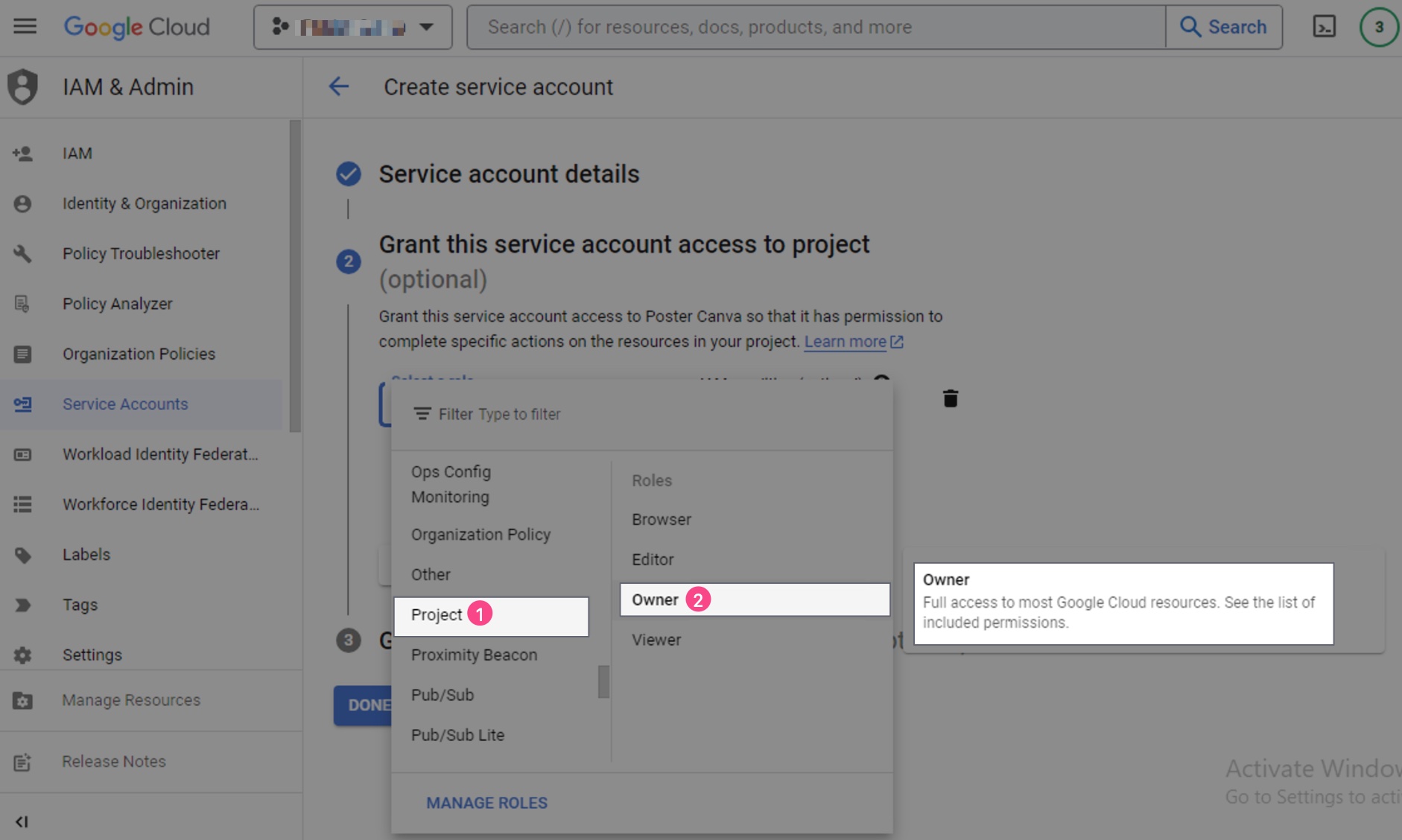Click the Type to filter field
Screen dimensions: 1402x840
520,414
